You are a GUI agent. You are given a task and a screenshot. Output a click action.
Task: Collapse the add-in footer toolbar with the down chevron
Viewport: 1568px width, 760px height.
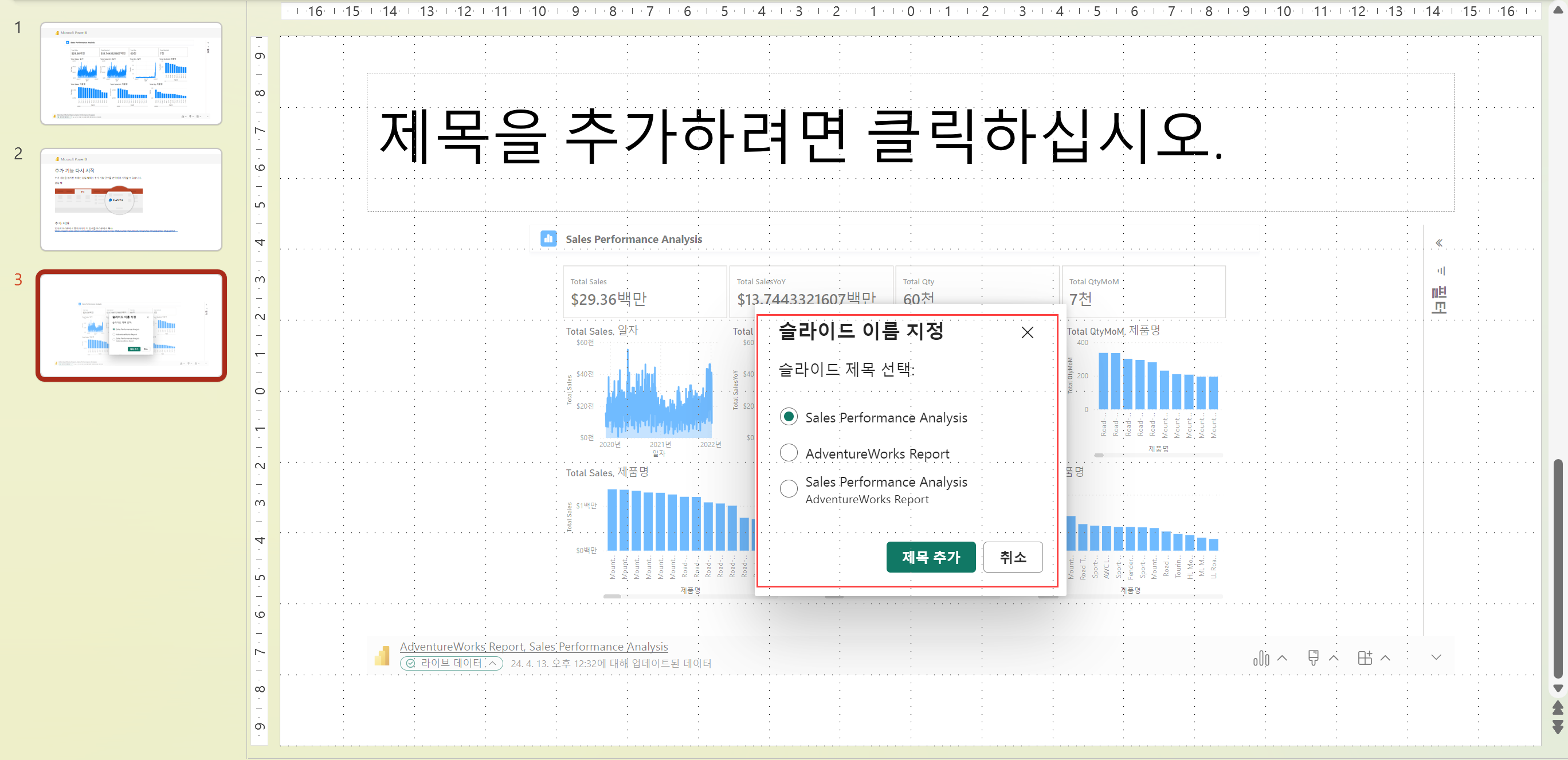tap(1436, 658)
